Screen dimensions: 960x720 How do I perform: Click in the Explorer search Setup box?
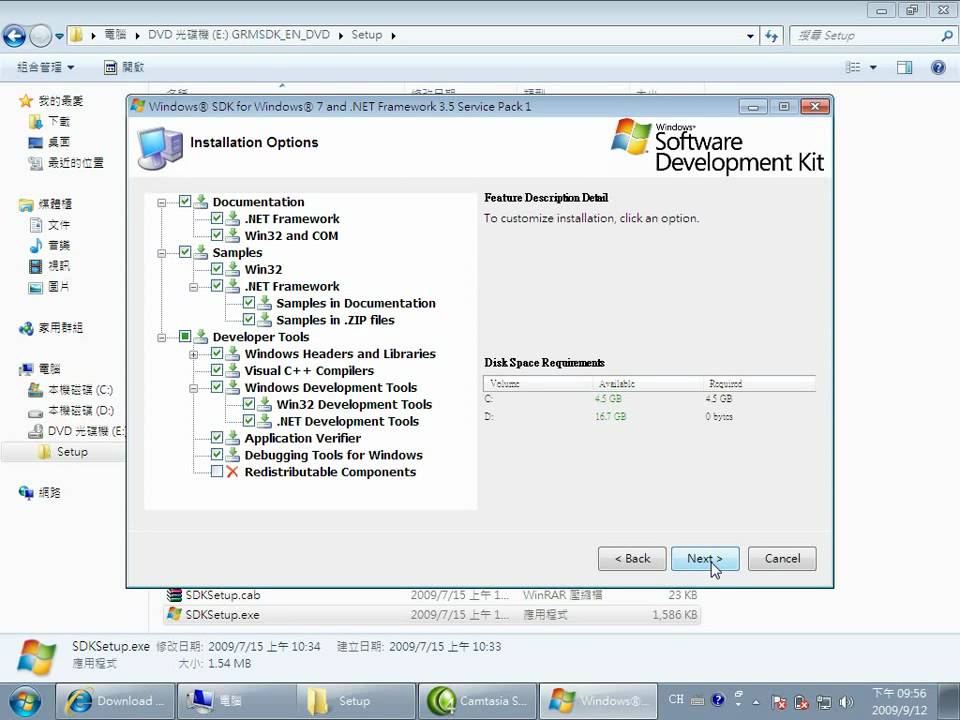coord(872,36)
